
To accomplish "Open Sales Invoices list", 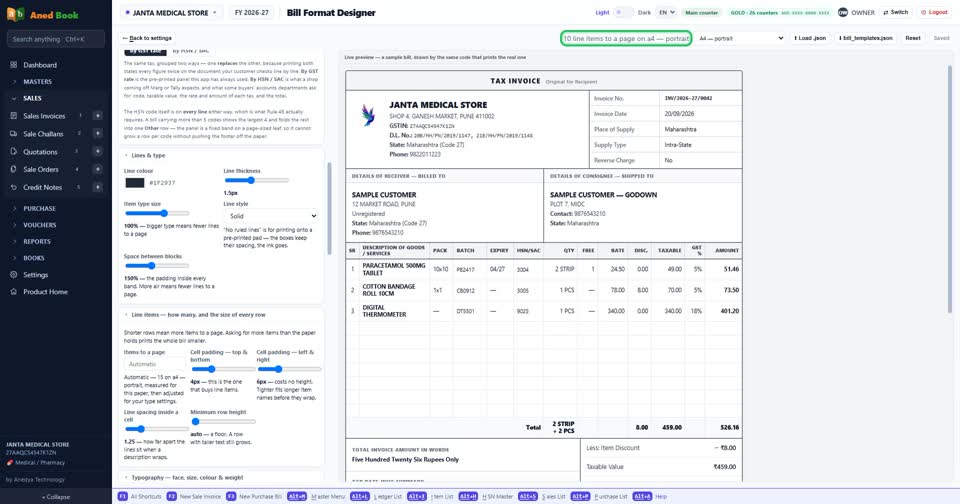I will coord(44,116).
